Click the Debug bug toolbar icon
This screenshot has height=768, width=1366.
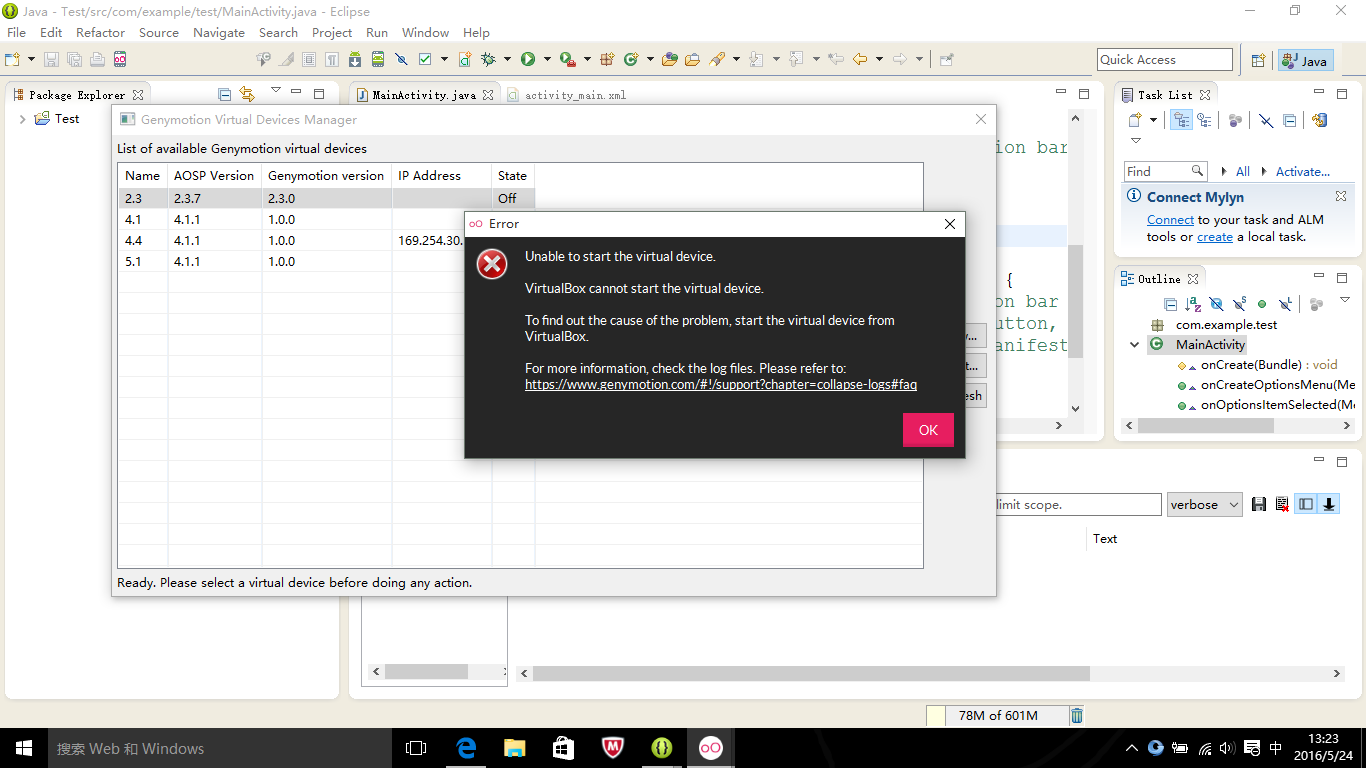488,59
